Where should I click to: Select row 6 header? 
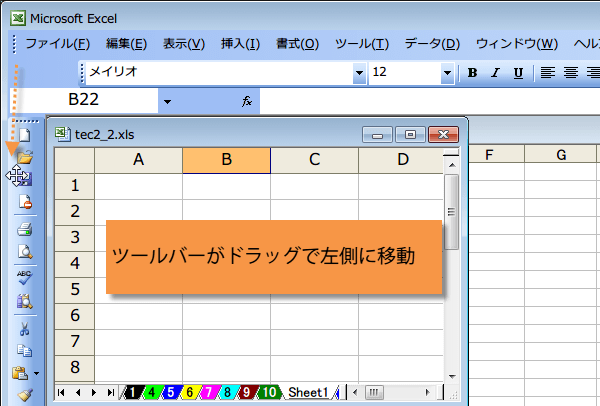coord(75,316)
